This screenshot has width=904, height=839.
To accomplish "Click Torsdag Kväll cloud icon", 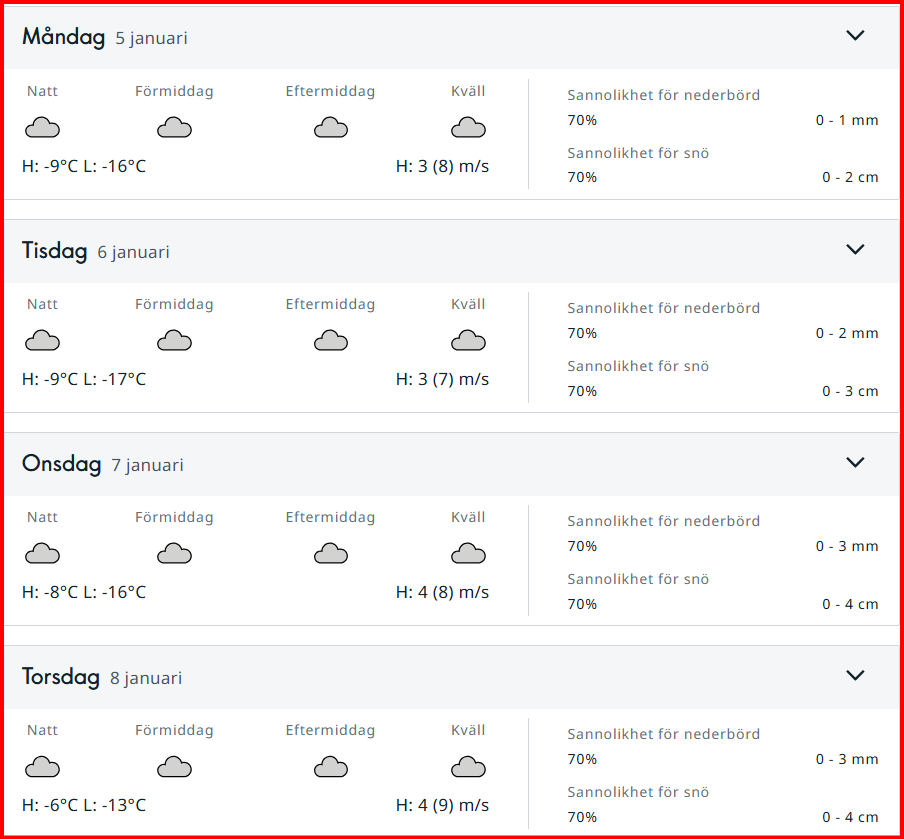I will 468,767.
